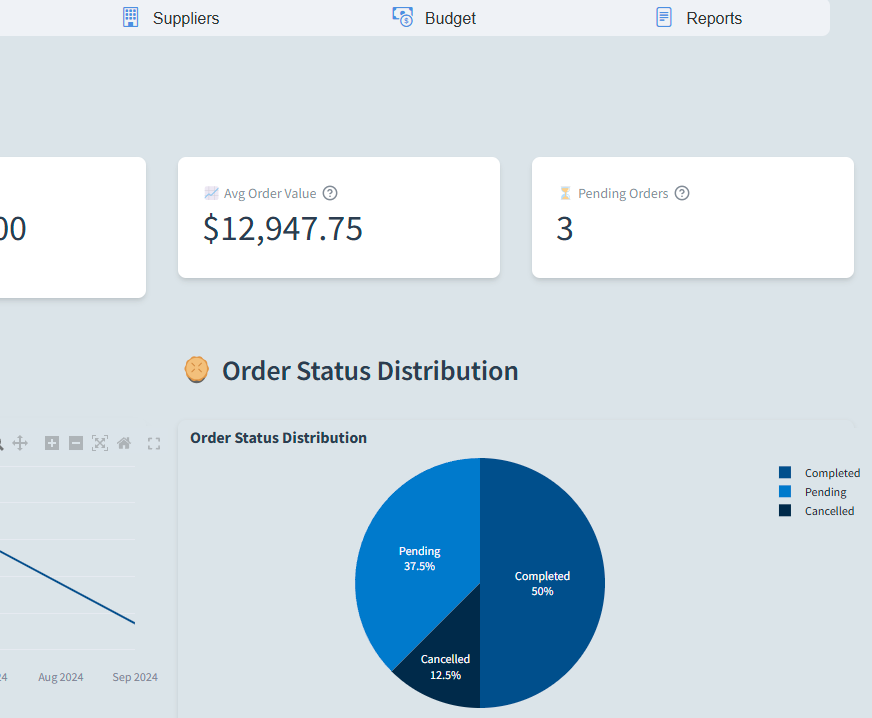The image size is (872, 718).
Task: Click the $12,947.75 average order value
Action: (283, 229)
